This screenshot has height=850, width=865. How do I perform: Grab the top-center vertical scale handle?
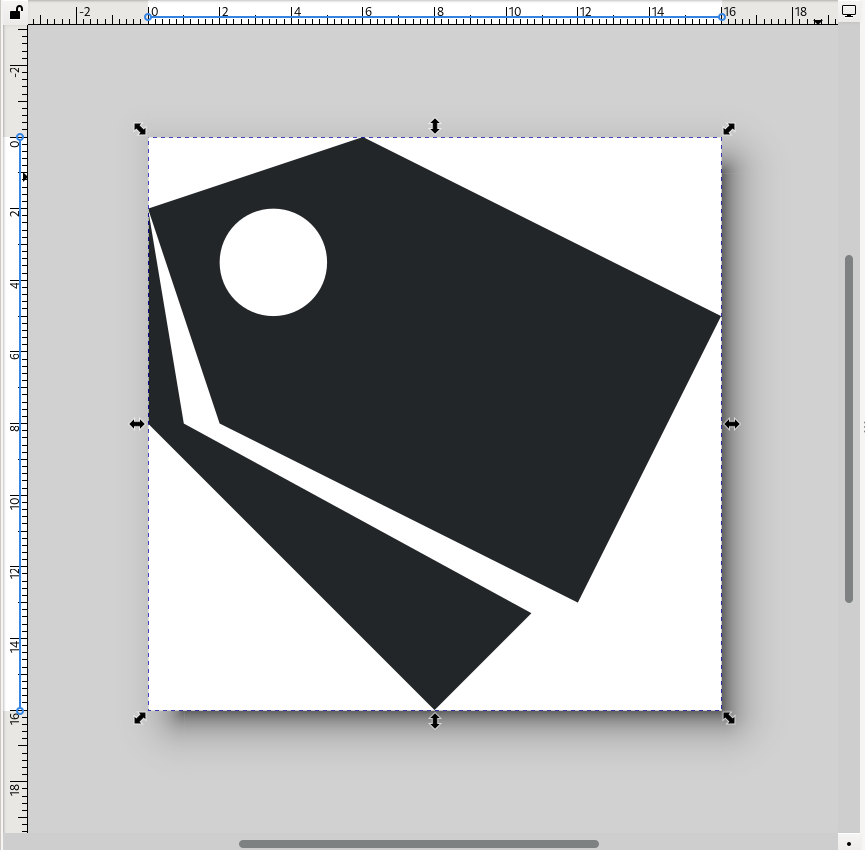435,126
